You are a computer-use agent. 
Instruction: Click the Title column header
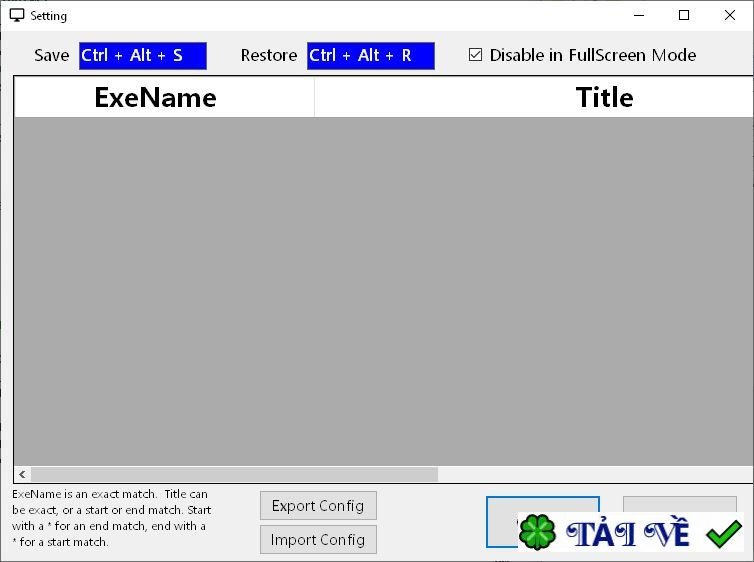[x=534, y=97]
